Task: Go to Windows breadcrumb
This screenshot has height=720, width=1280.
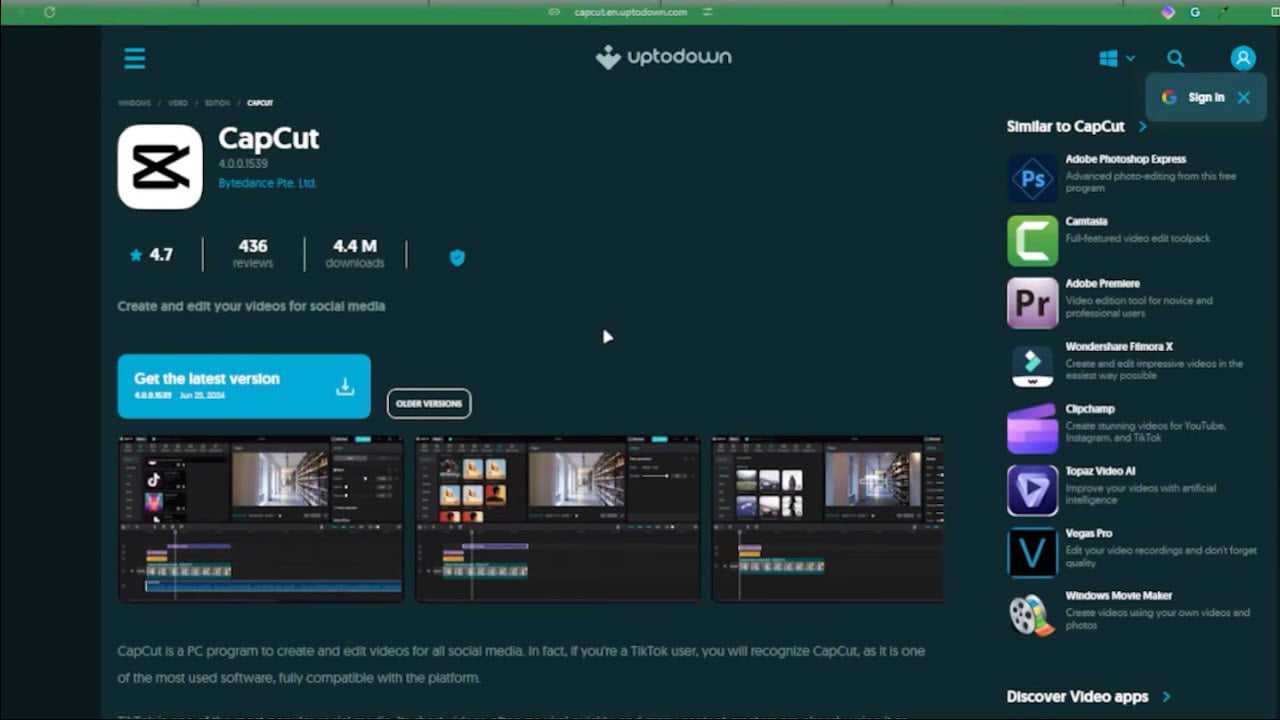Action: point(134,103)
